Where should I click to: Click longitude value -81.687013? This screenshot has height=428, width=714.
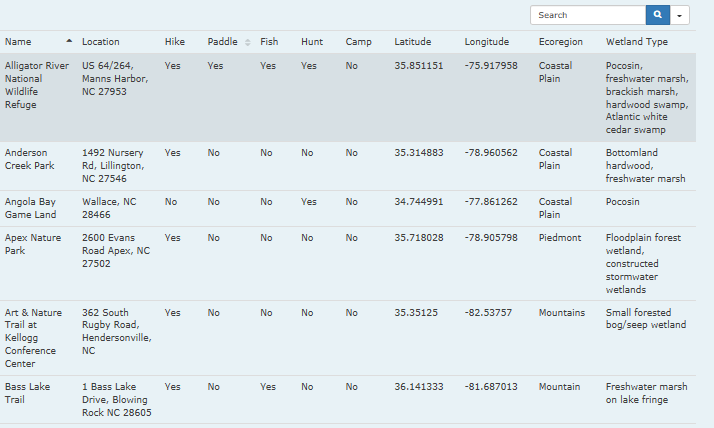491,387
